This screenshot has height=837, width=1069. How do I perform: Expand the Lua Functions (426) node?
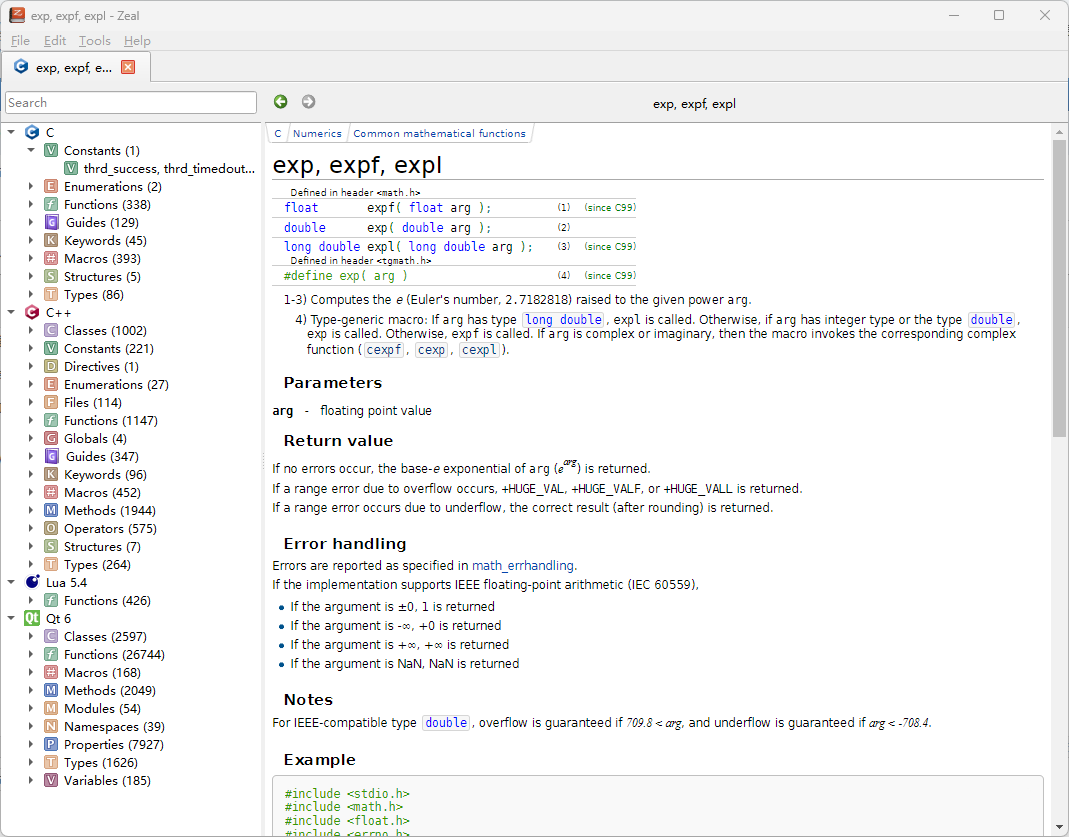point(31,600)
